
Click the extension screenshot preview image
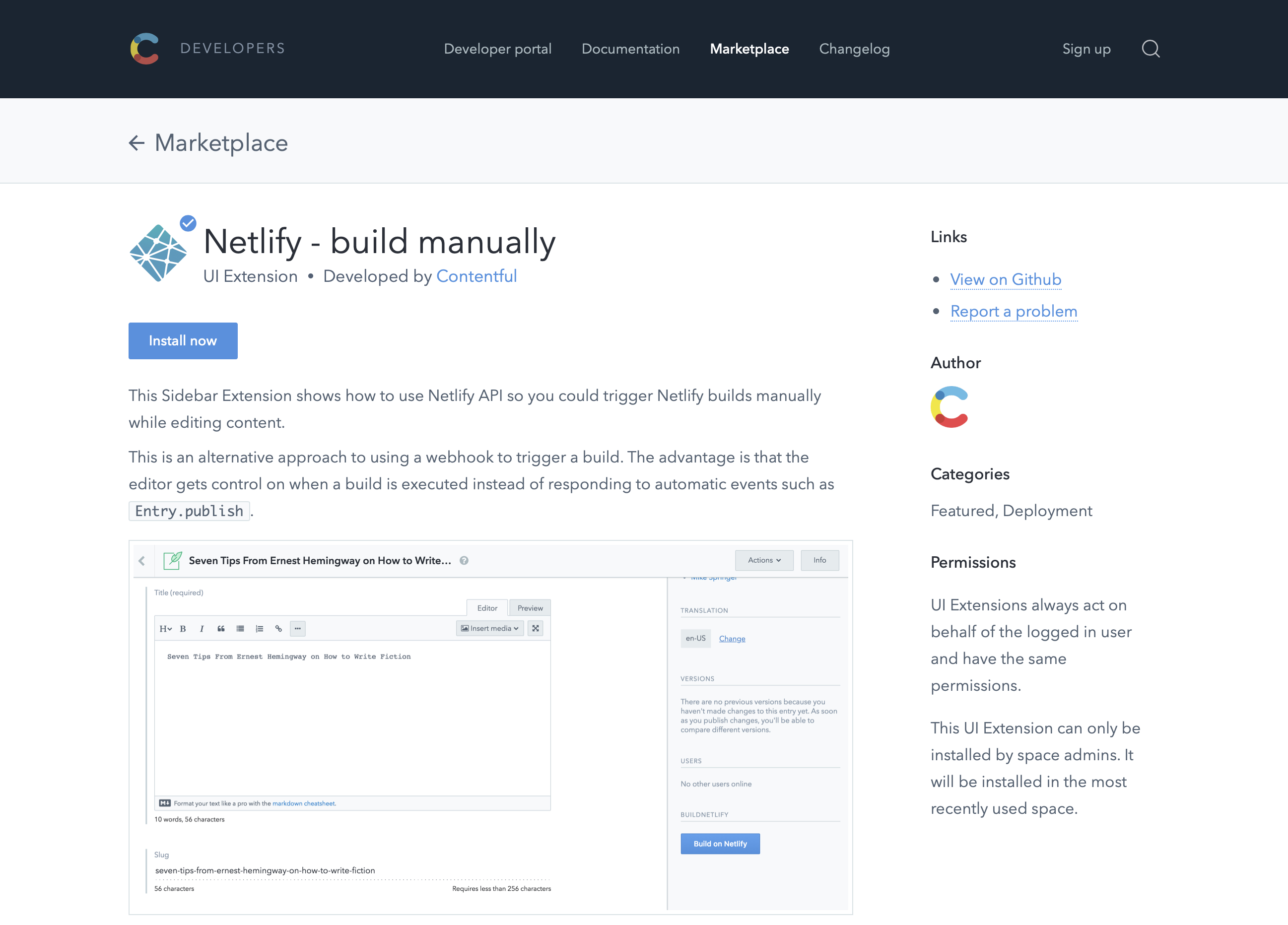pos(491,727)
